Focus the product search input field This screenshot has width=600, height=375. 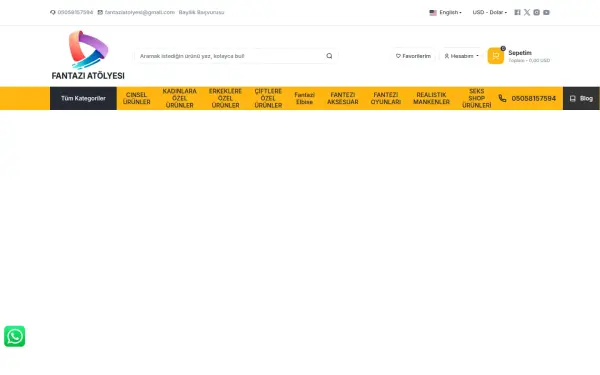pyautogui.click(x=230, y=56)
